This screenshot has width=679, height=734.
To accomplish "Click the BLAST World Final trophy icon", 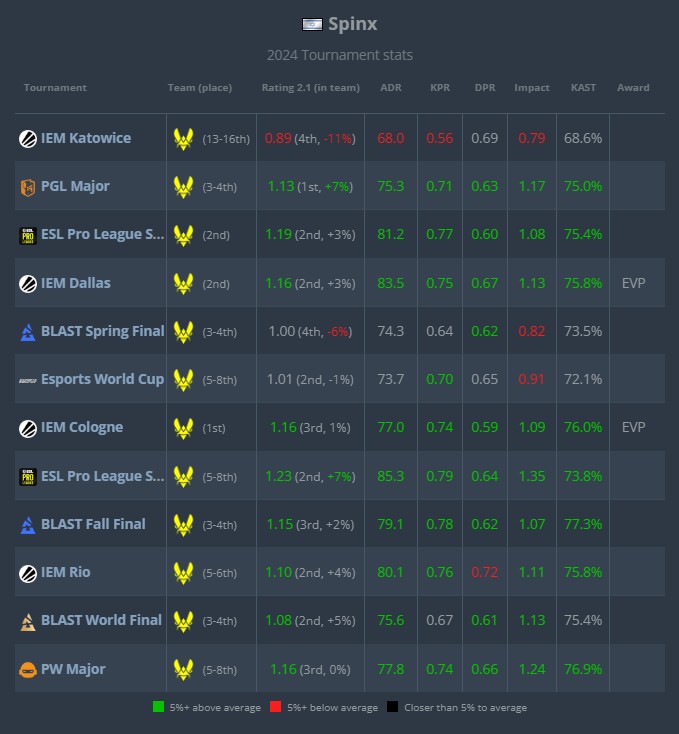I will coord(28,621).
